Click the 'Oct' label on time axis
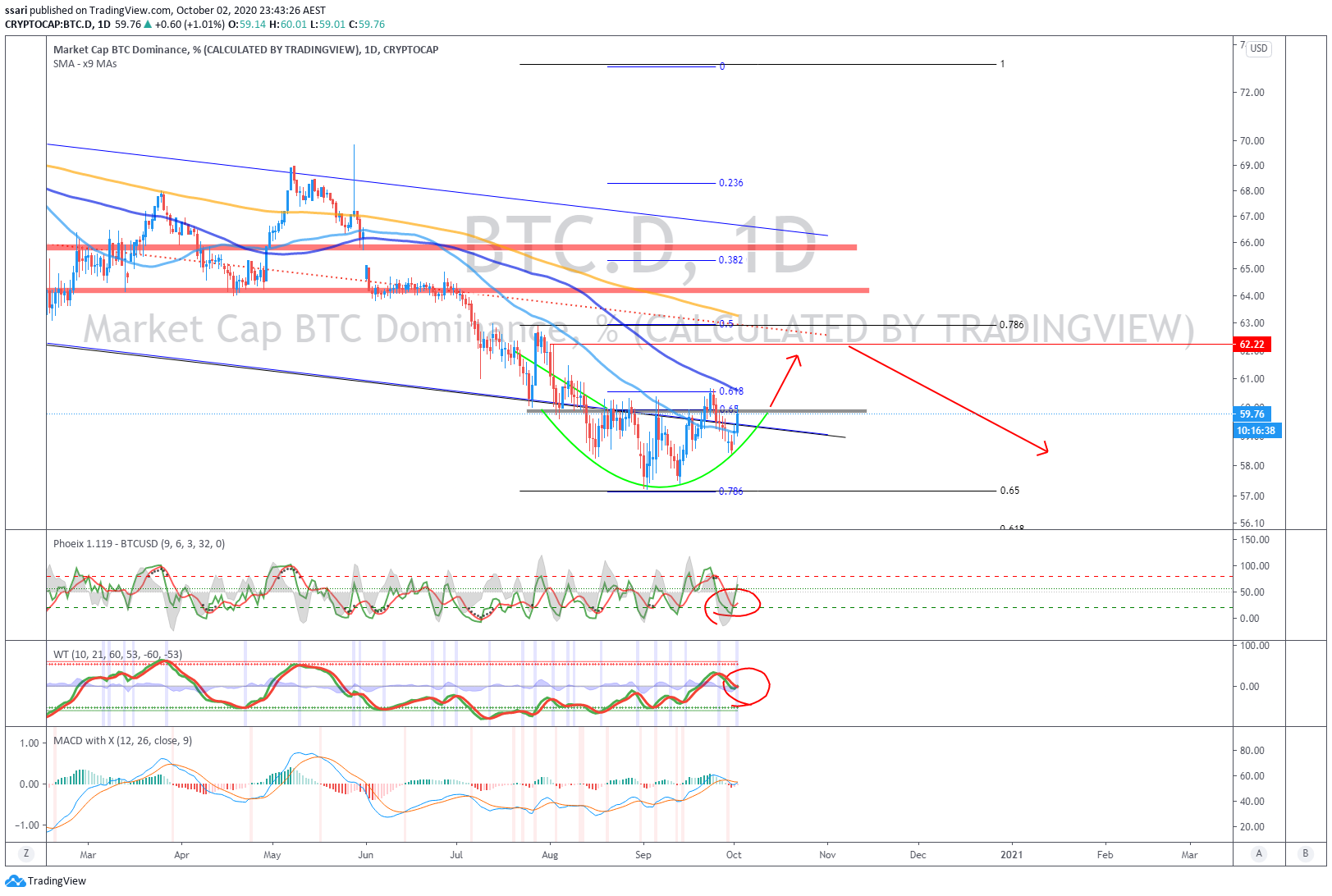The width and height of the screenshot is (1332, 896). (x=734, y=855)
